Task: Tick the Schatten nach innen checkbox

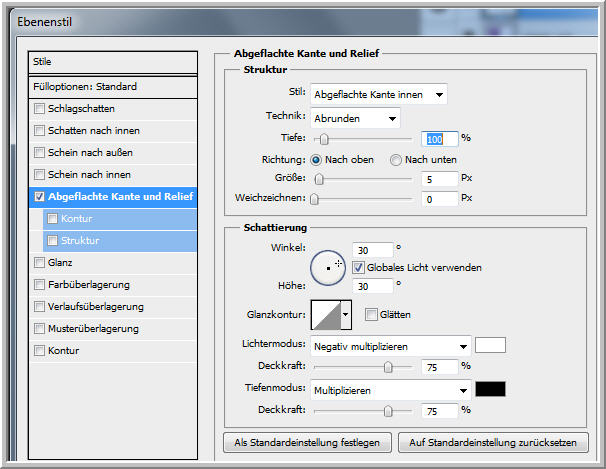Action: (39, 131)
